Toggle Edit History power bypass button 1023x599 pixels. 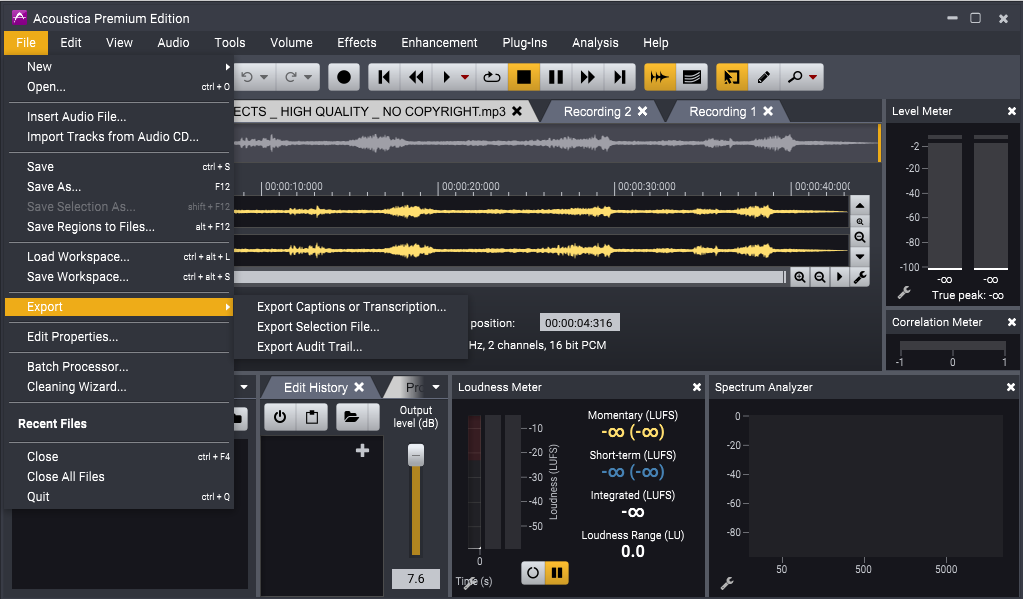(280, 417)
